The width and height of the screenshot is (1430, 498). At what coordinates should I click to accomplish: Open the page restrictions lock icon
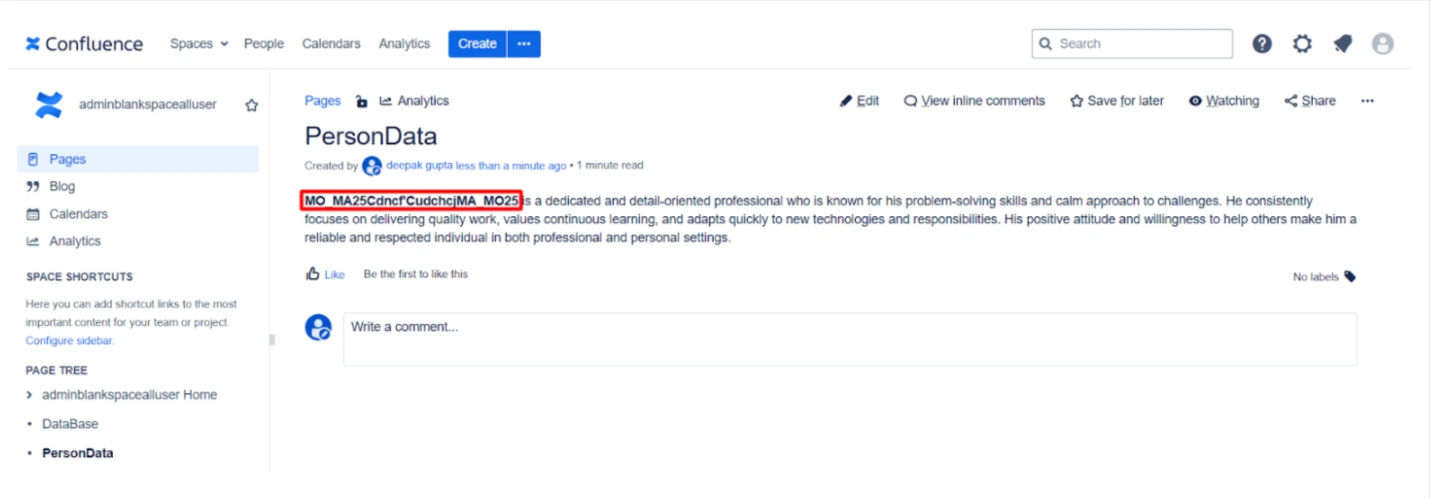click(361, 101)
